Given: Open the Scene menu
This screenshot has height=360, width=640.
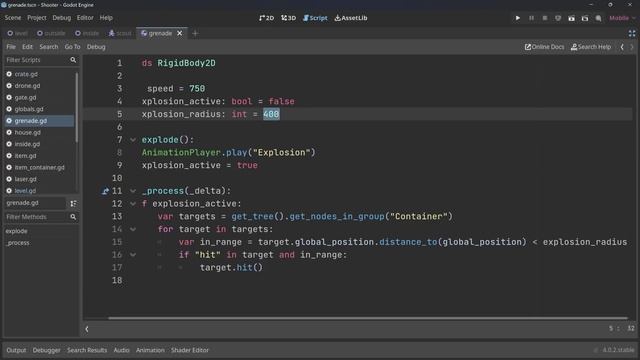Looking at the screenshot, I should click(x=13, y=18).
